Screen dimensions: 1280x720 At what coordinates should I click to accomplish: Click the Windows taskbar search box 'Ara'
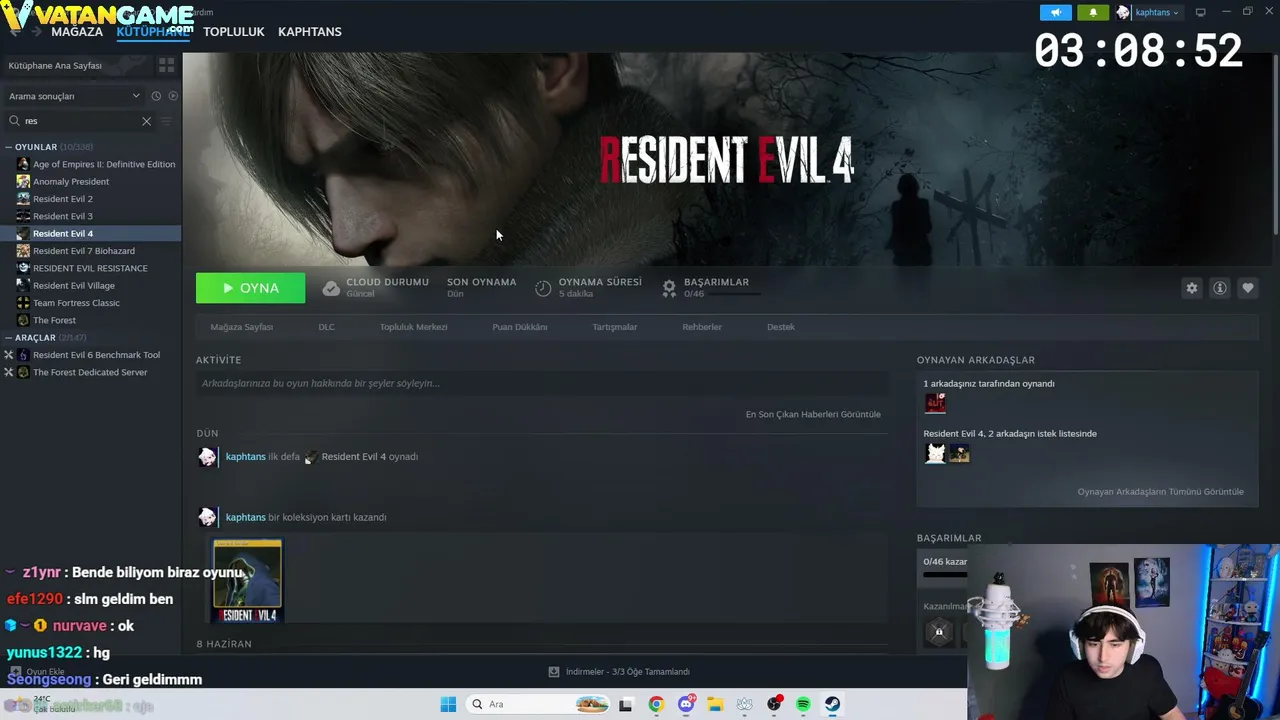[538, 704]
